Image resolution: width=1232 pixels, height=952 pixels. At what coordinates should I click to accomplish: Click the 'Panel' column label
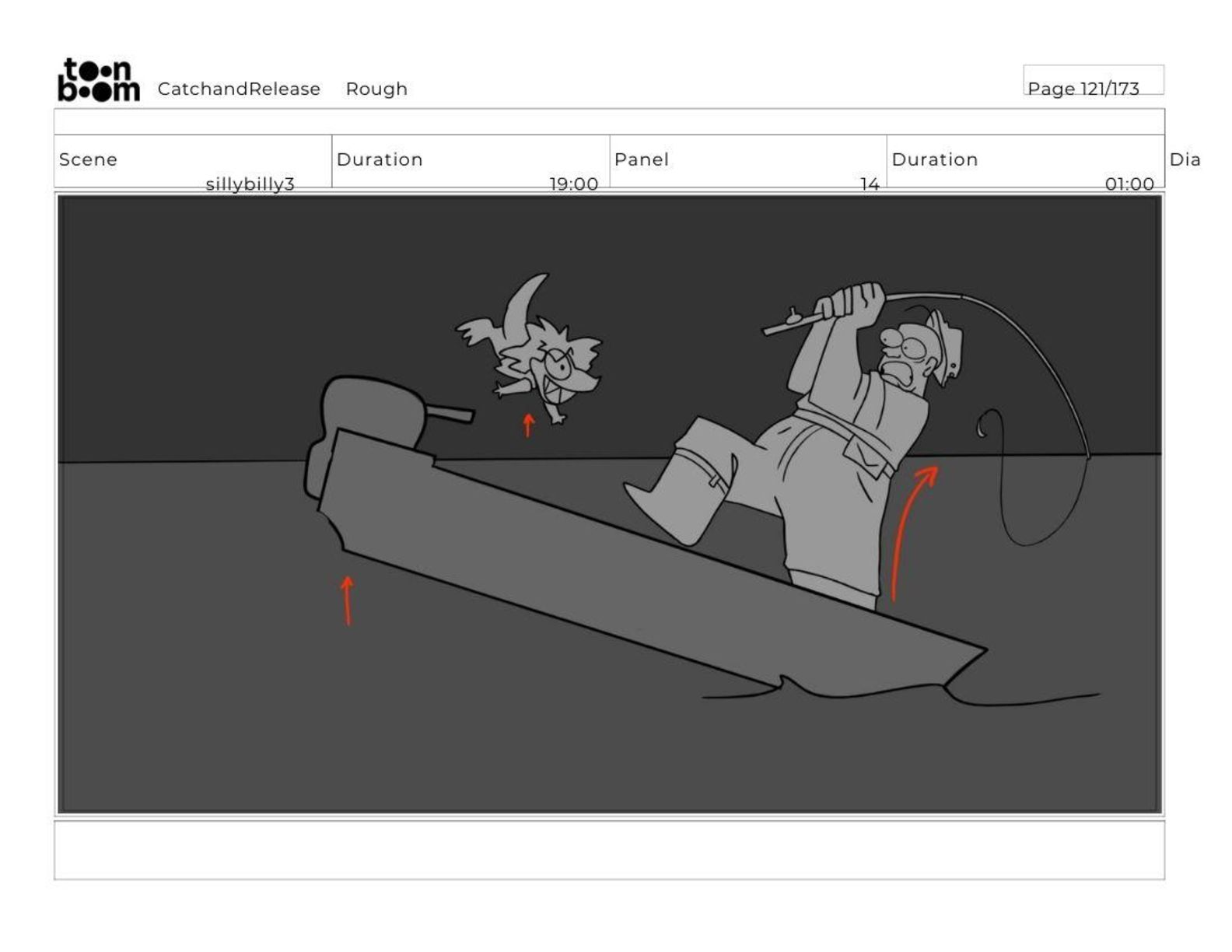click(x=641, y=159)
